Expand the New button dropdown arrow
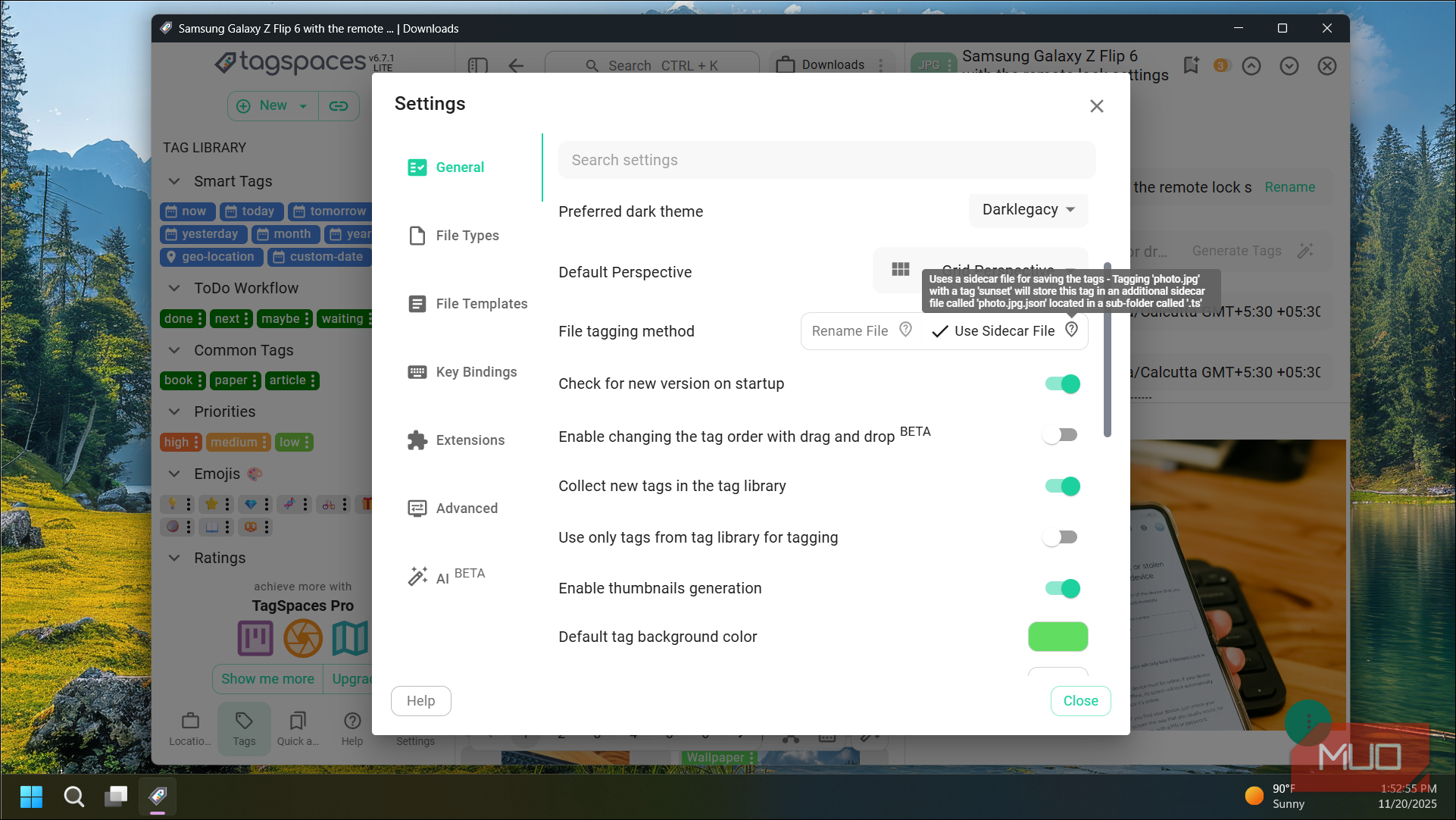The height and width of the screenshot is (820, 1456). pyautogui.click(x=303, y=106)
